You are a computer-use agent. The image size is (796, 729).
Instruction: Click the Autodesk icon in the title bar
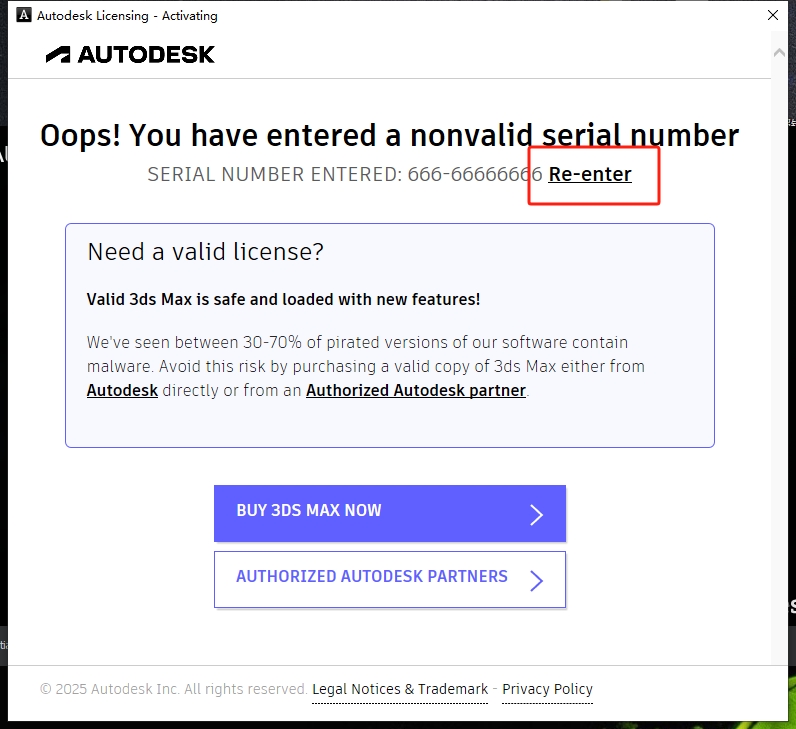24,15
